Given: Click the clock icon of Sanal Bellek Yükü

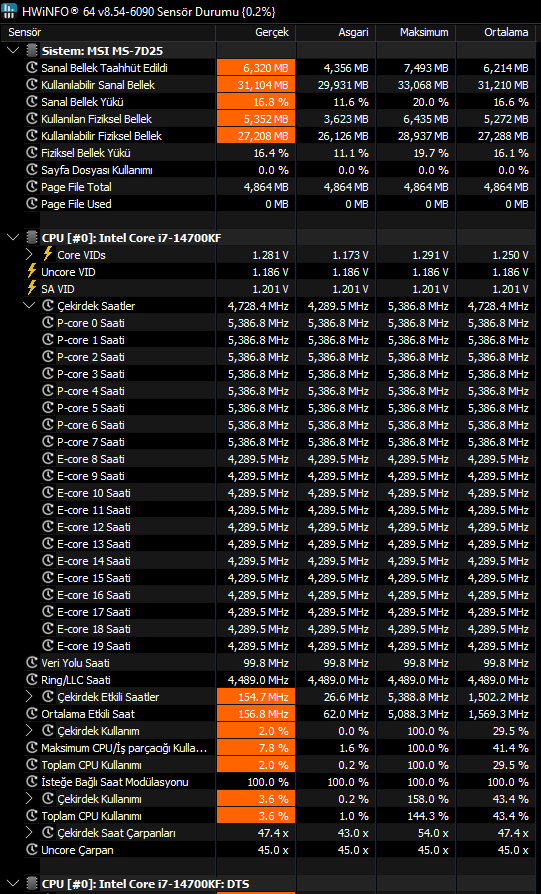Looking at the screenshot, I should click(x=32, y=102).
